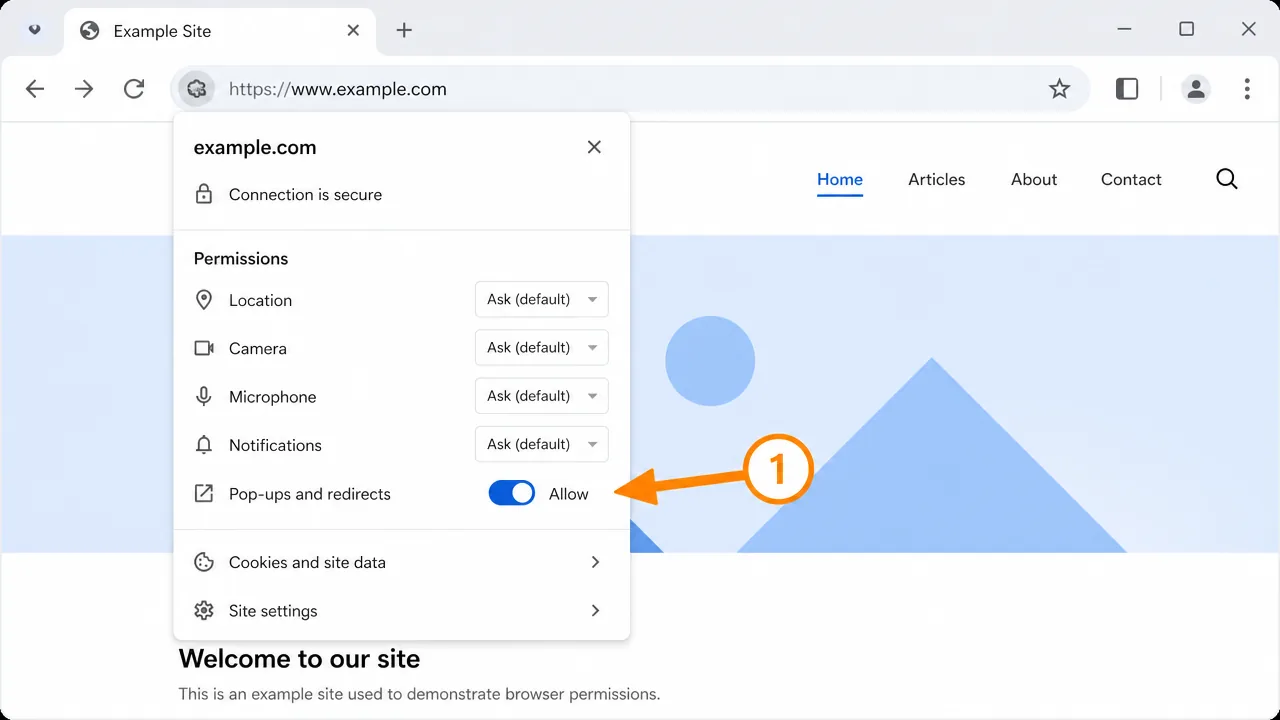
Task: Reload the page with the refresh icon
Action: (x=134, y=89)
